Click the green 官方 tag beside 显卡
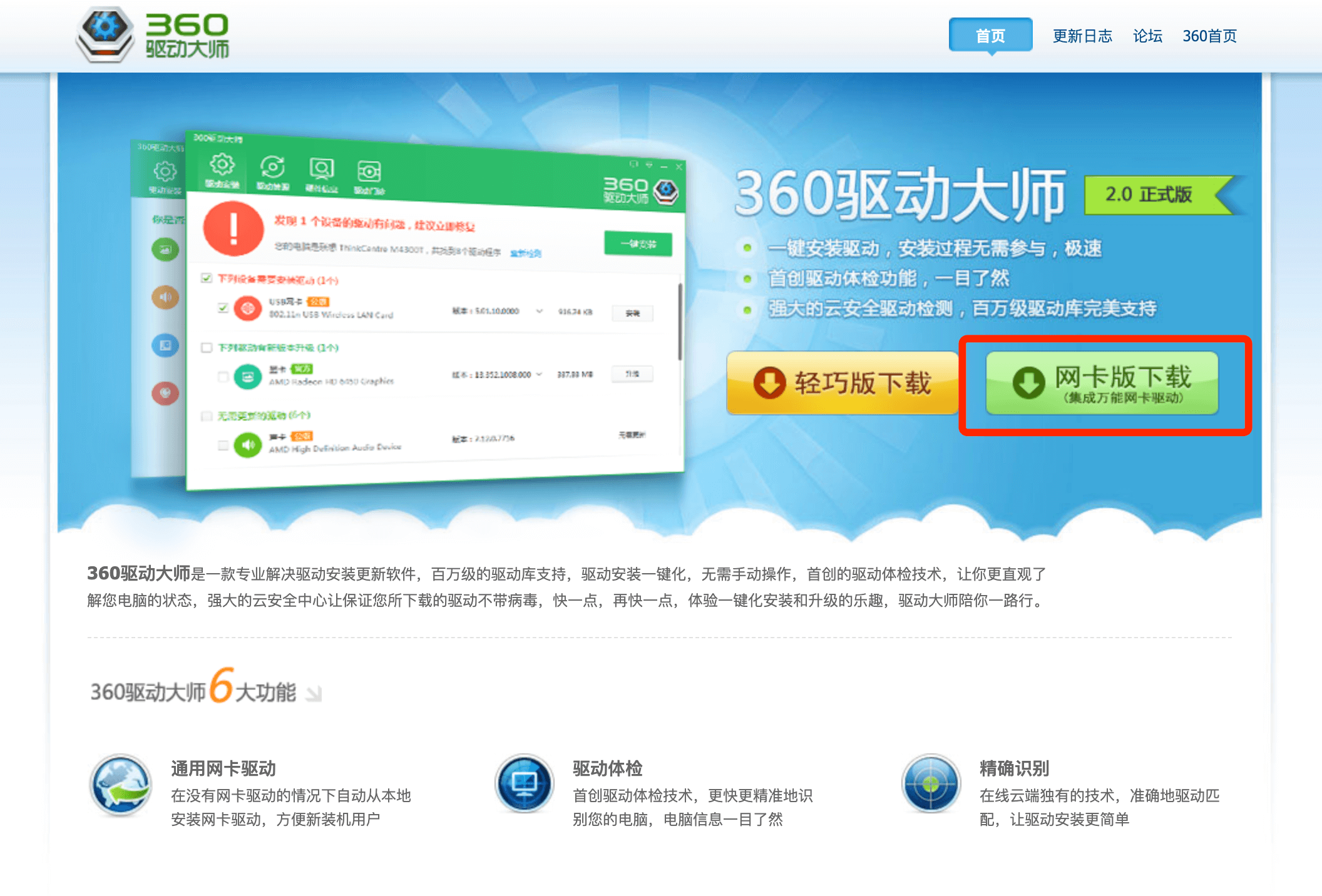 [x=301, y=369]
